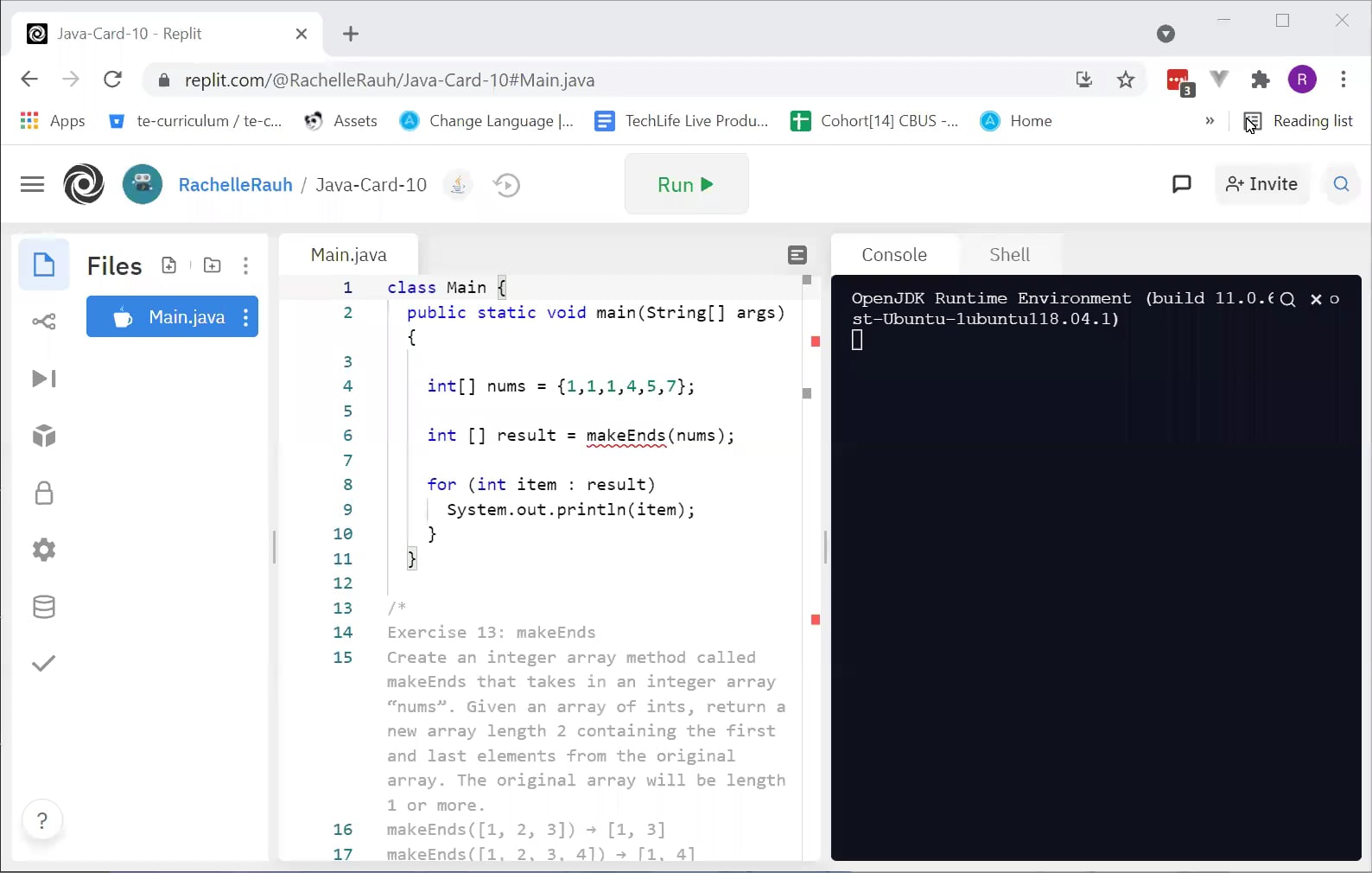Open the Chrome three-dot menu

(1343, 80)
